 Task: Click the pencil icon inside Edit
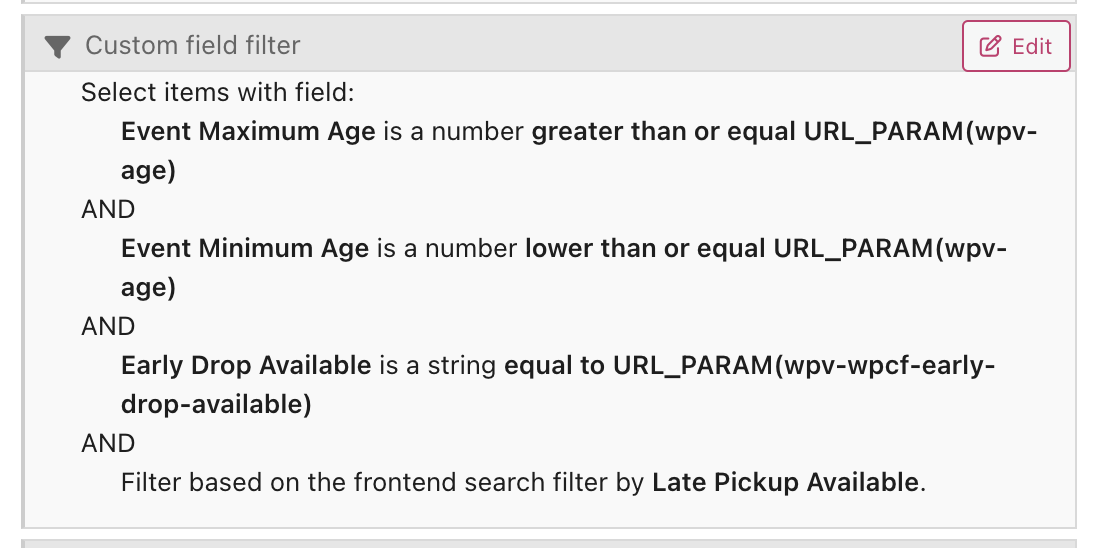tap(990, 46)
